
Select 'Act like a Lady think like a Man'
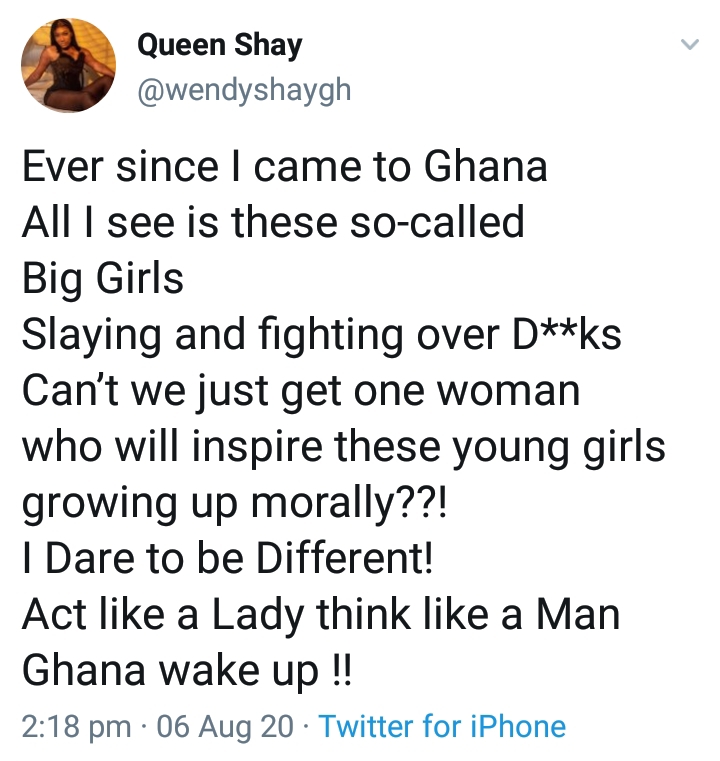click(321, 615)
